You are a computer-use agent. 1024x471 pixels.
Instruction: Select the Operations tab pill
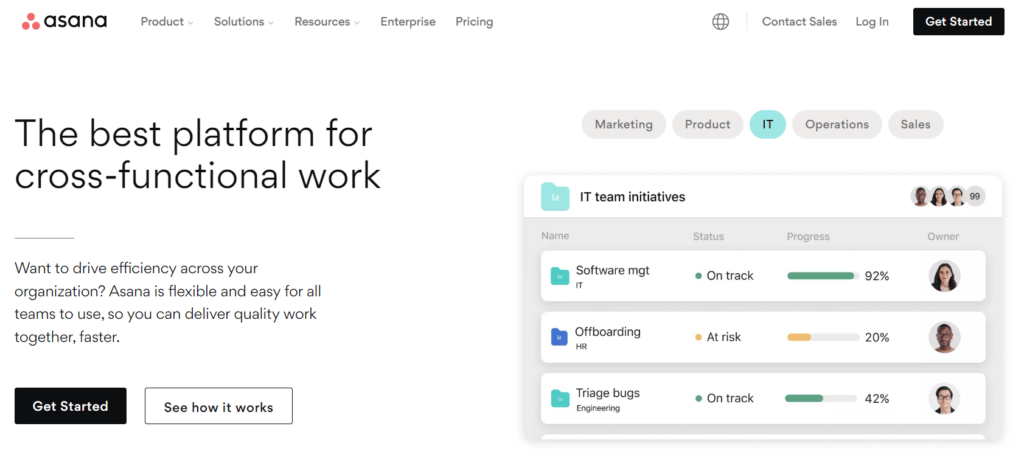pos(837,124)
